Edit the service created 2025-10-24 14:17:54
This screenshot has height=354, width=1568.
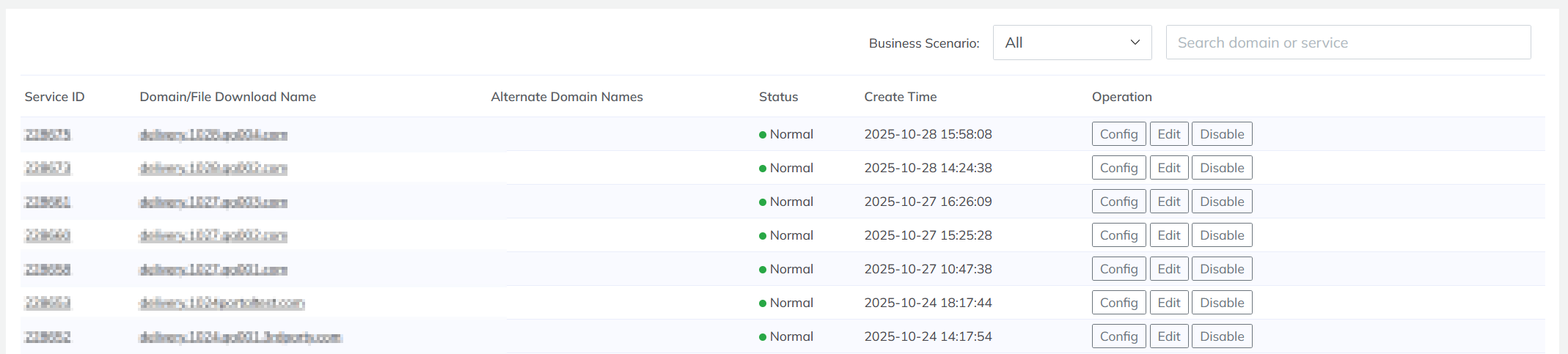(1168, 336)
